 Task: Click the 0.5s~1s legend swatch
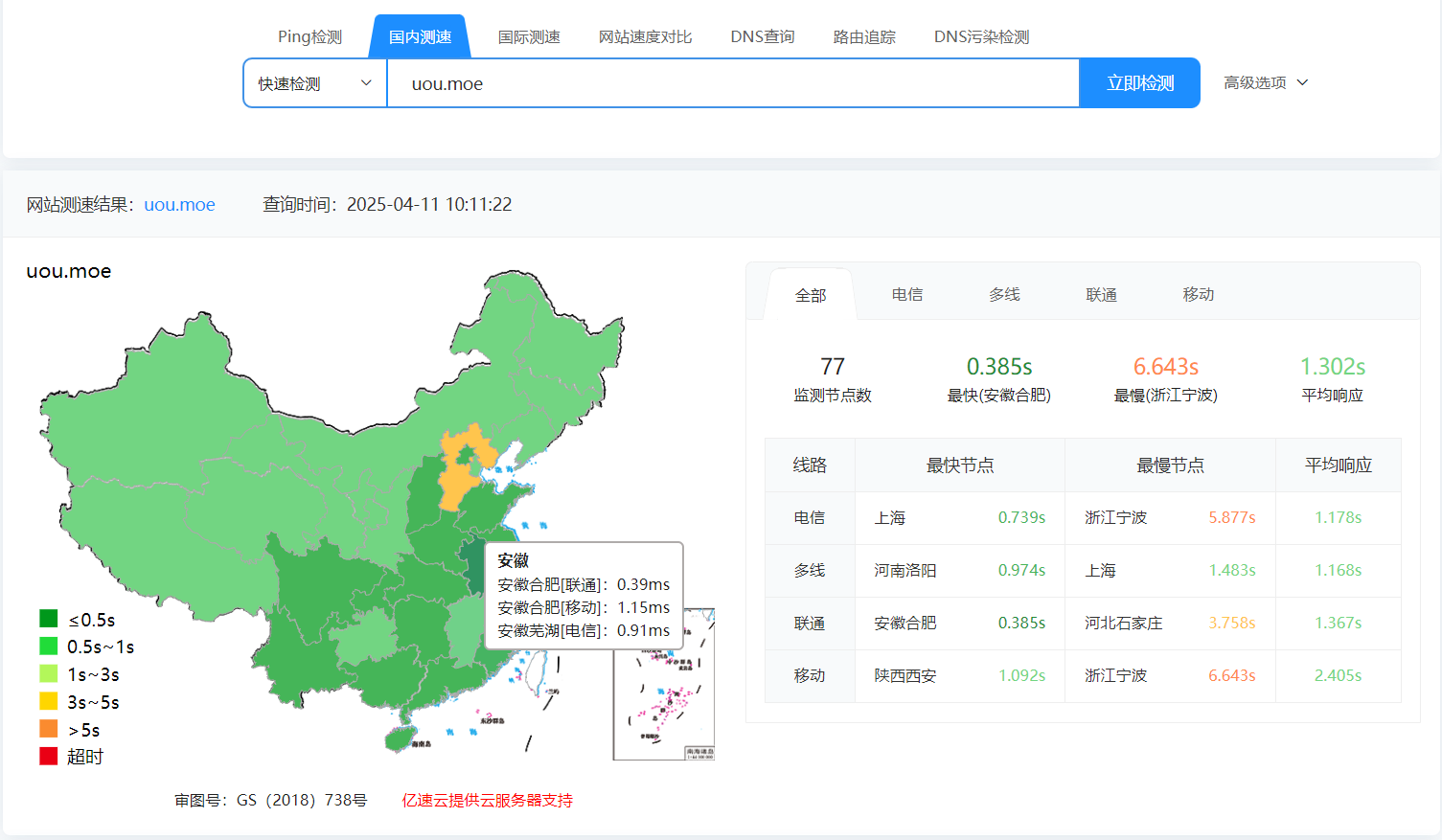49,647
